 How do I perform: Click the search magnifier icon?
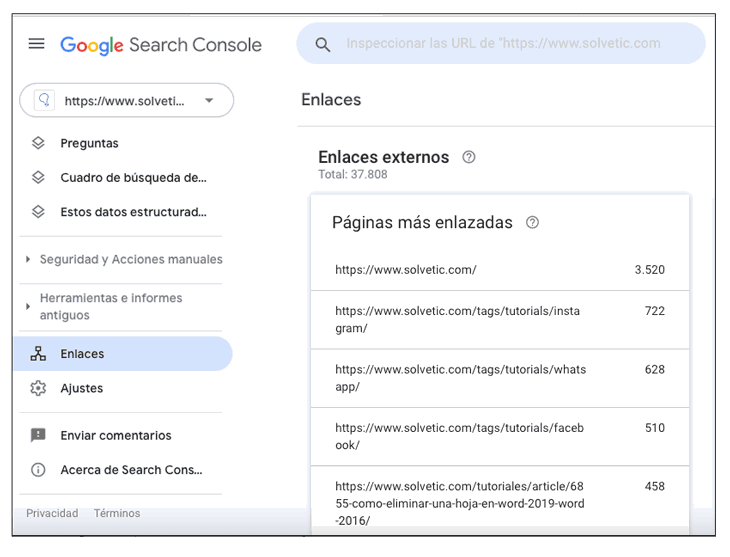[322, 44]
